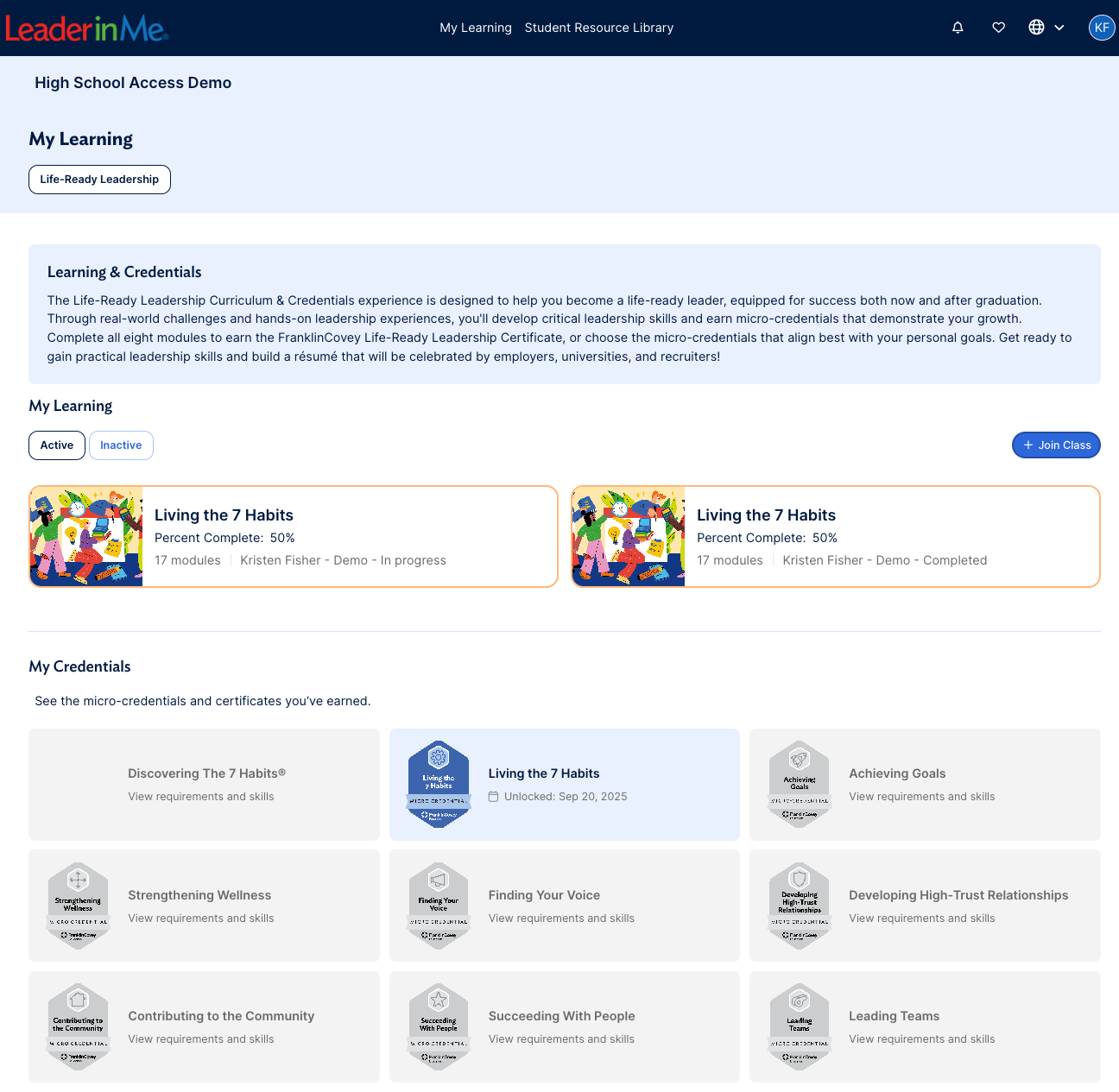Open Student Resource Library in navigation
The image size is (1119, 1092).
click(599, 28)
